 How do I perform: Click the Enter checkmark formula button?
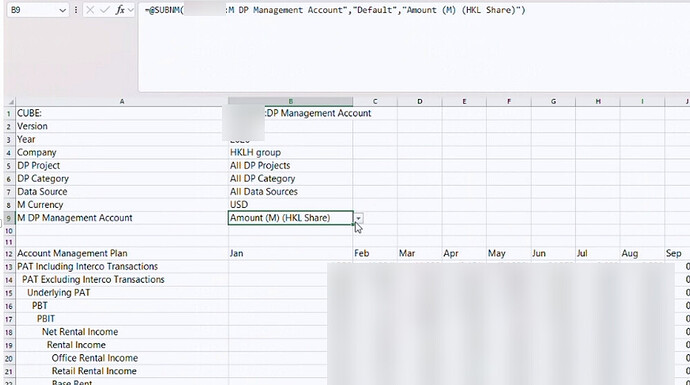click(105, 10)
